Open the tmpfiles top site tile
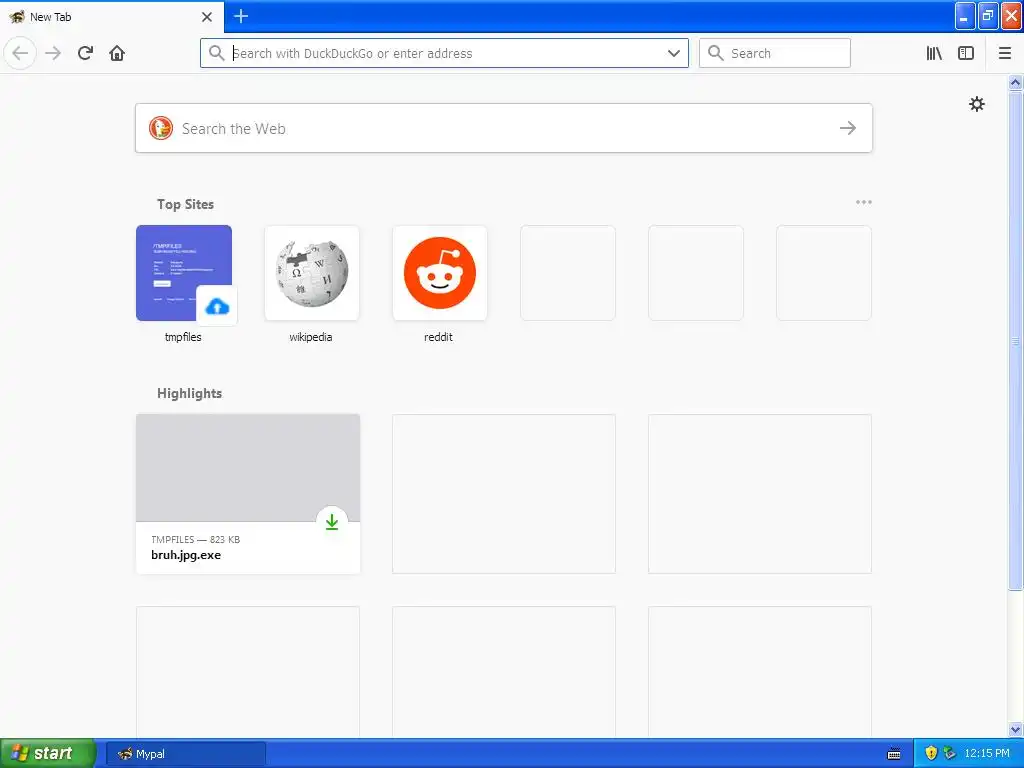 pos(184,273)
